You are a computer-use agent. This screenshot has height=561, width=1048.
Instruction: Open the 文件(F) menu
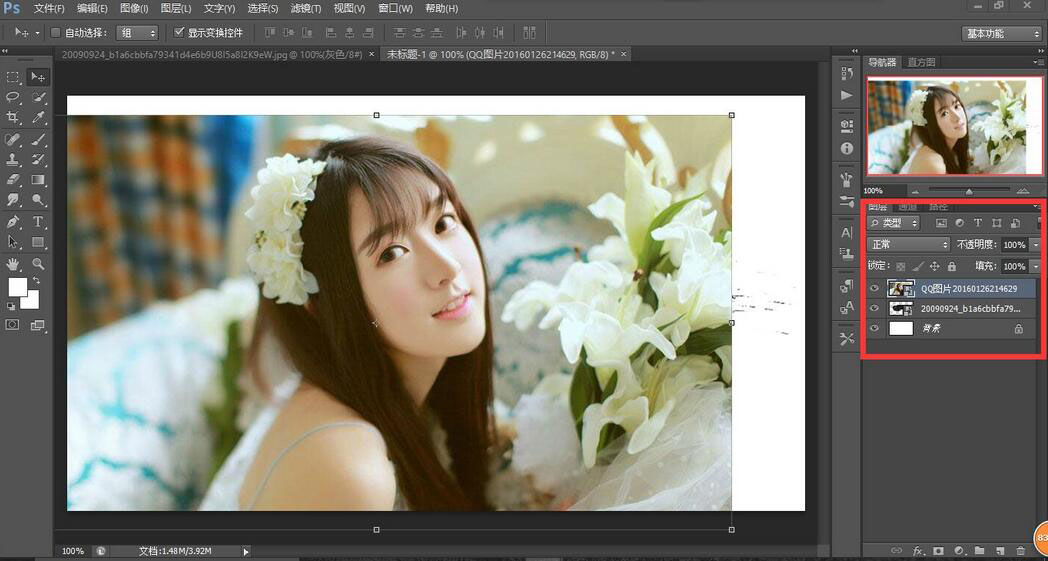coord(49,9)
